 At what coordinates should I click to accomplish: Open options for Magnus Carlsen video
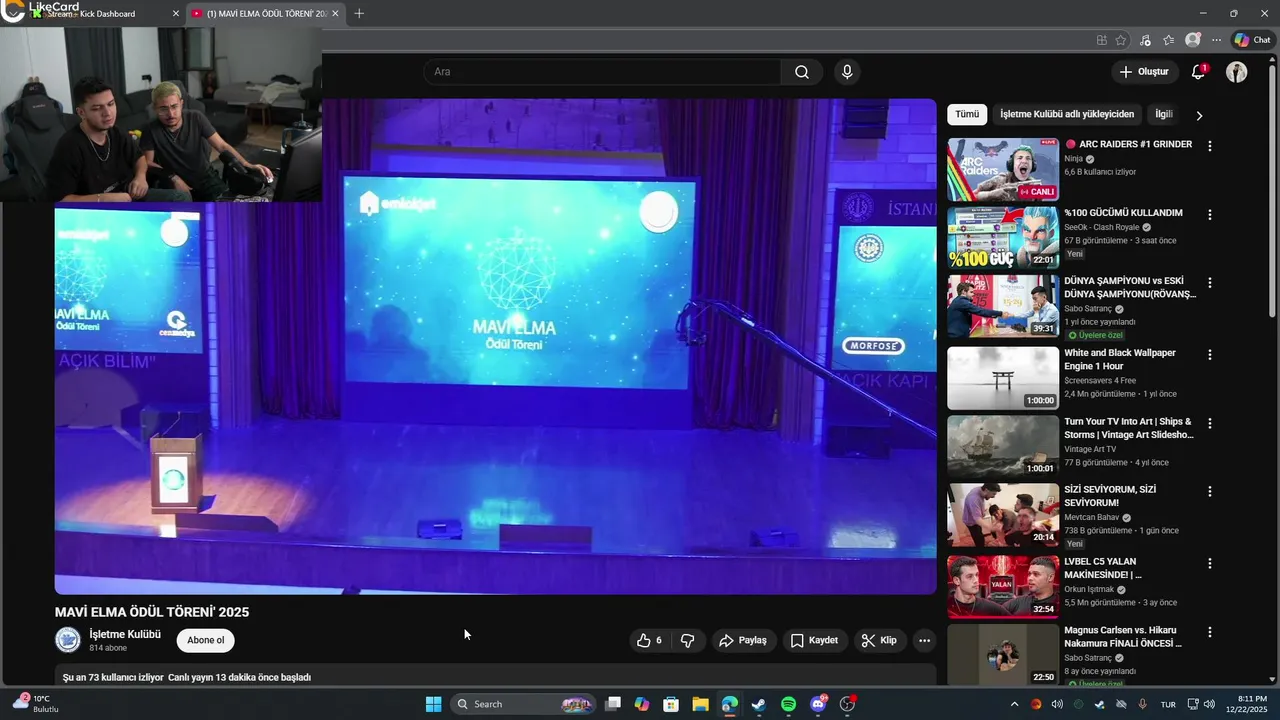click(1210, 633)
